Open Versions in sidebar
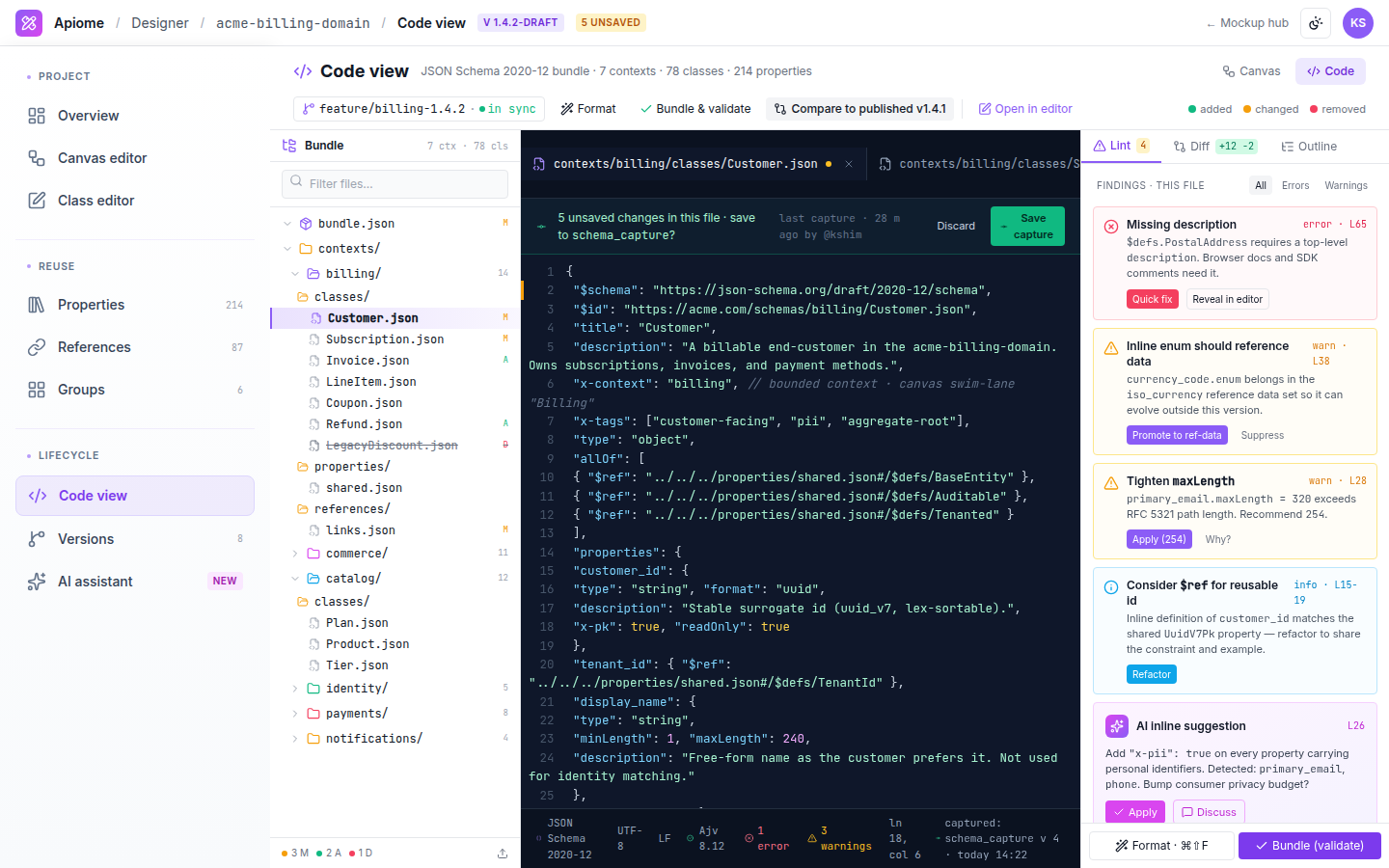 [135, 539]
